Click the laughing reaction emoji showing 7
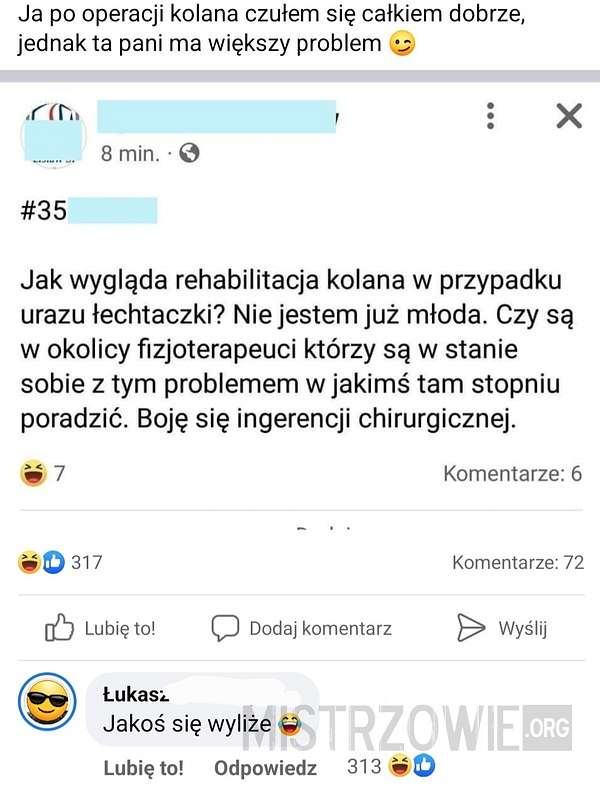 (33, 473)
